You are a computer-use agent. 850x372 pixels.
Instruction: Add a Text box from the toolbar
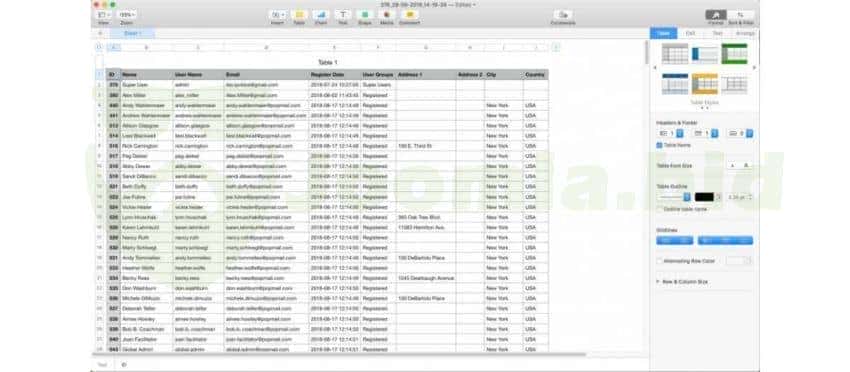coord(343,15)
